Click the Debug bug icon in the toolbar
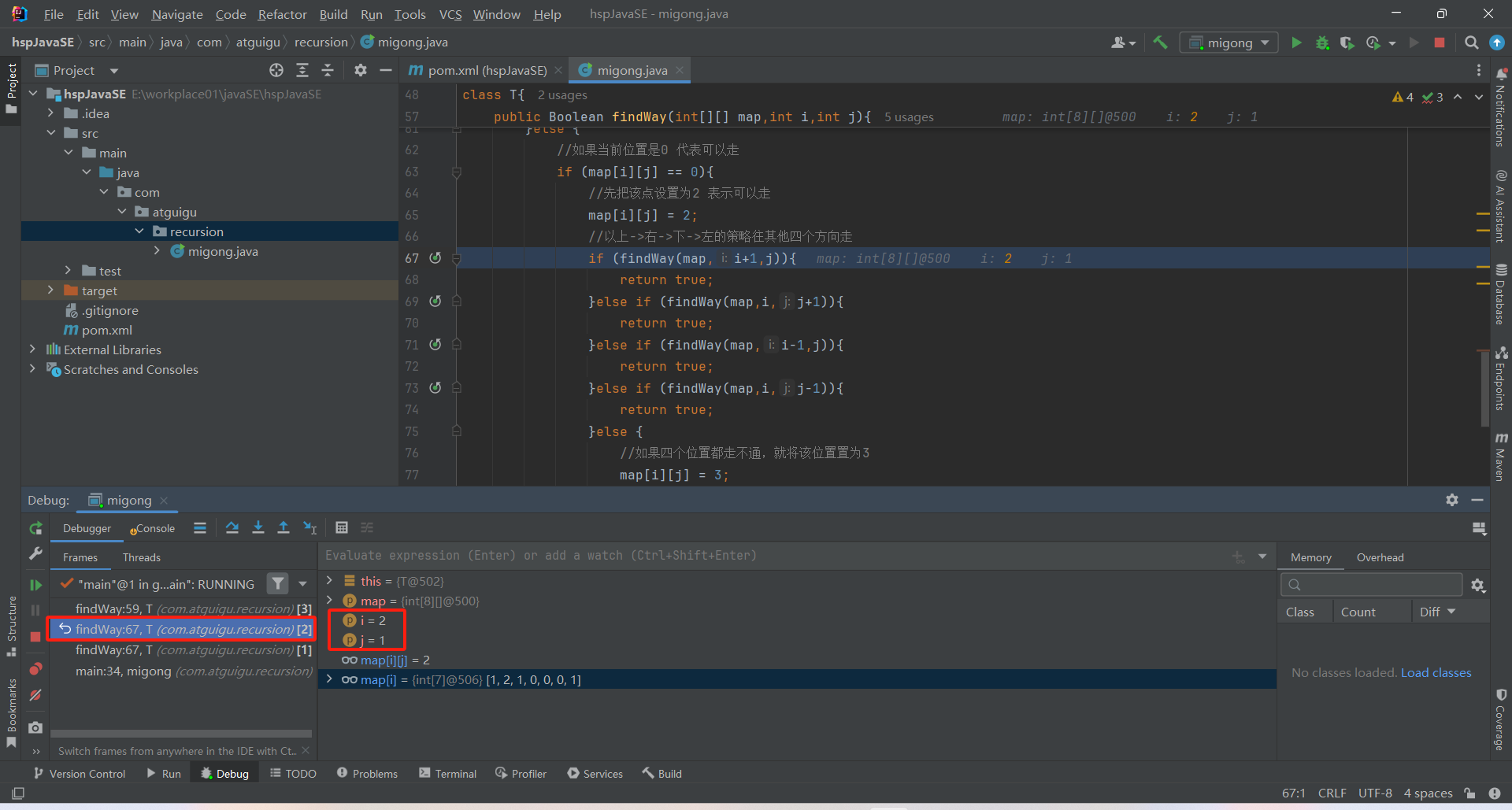 (x=1322, y=43)
